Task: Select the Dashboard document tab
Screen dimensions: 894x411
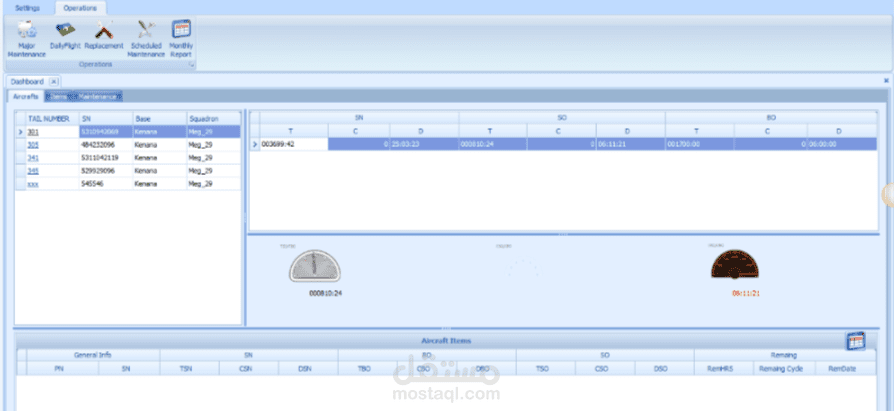Action: [27, 82]
